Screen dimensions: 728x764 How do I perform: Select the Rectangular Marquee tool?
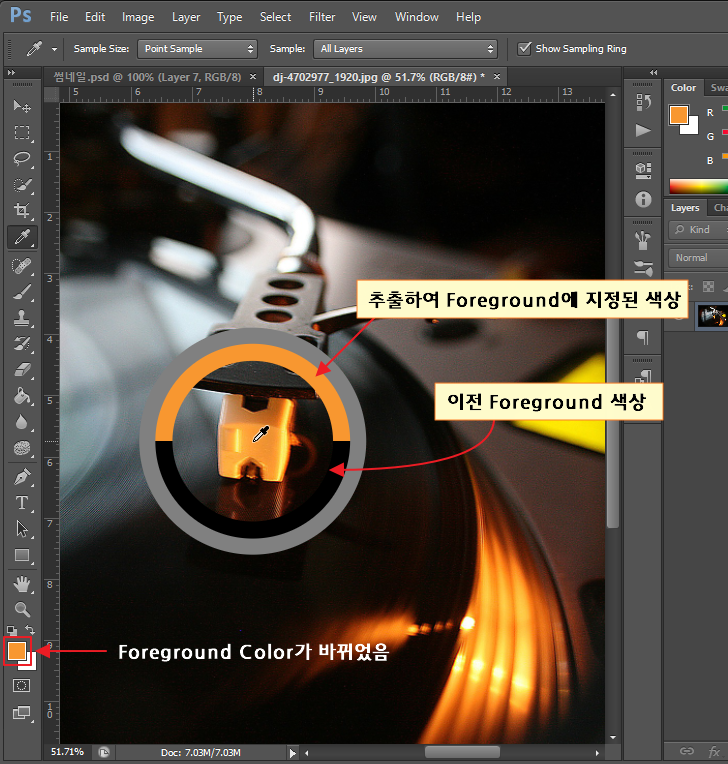[21, 133]
